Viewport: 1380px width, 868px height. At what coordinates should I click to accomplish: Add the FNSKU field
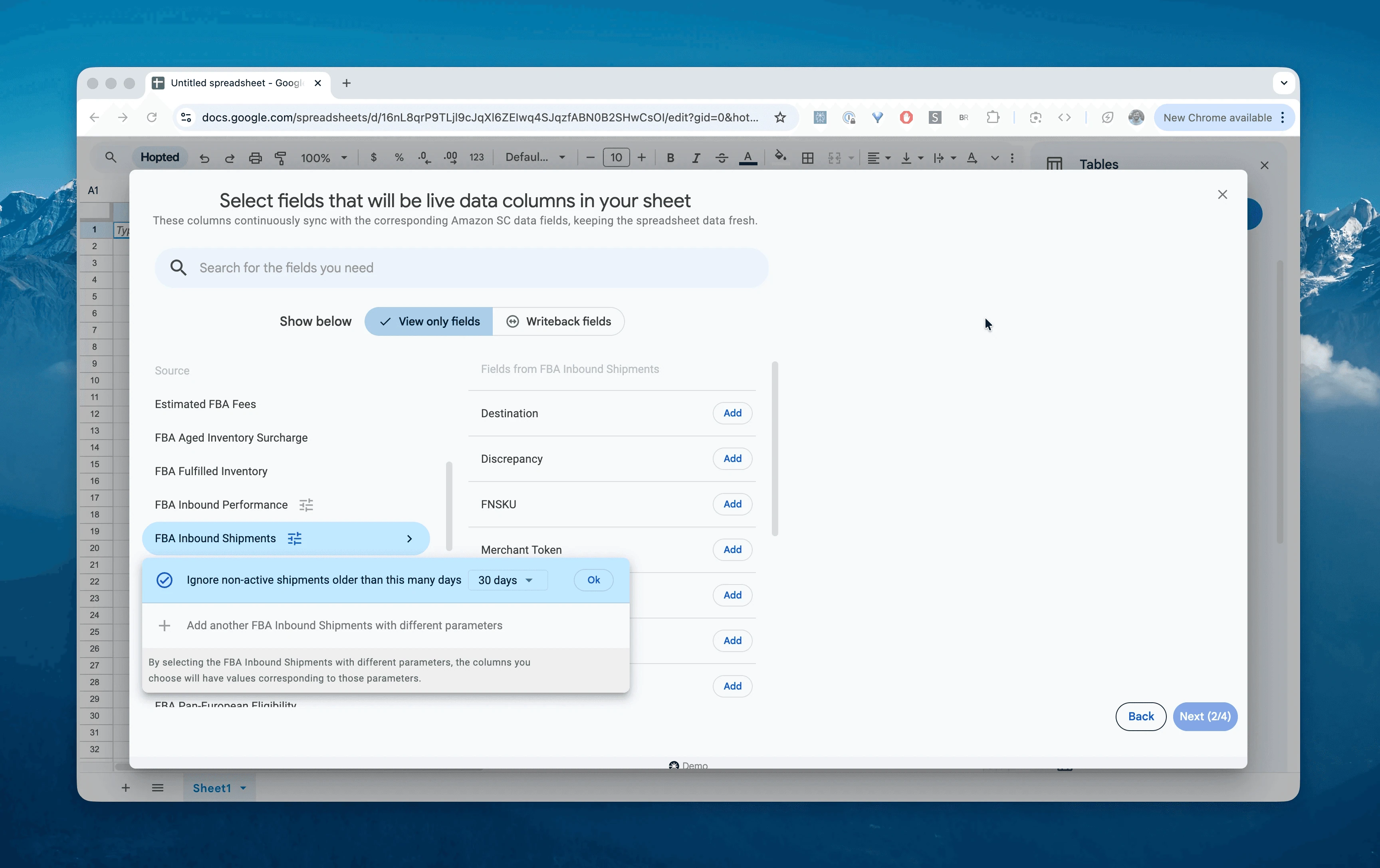(x=732, y=504)
